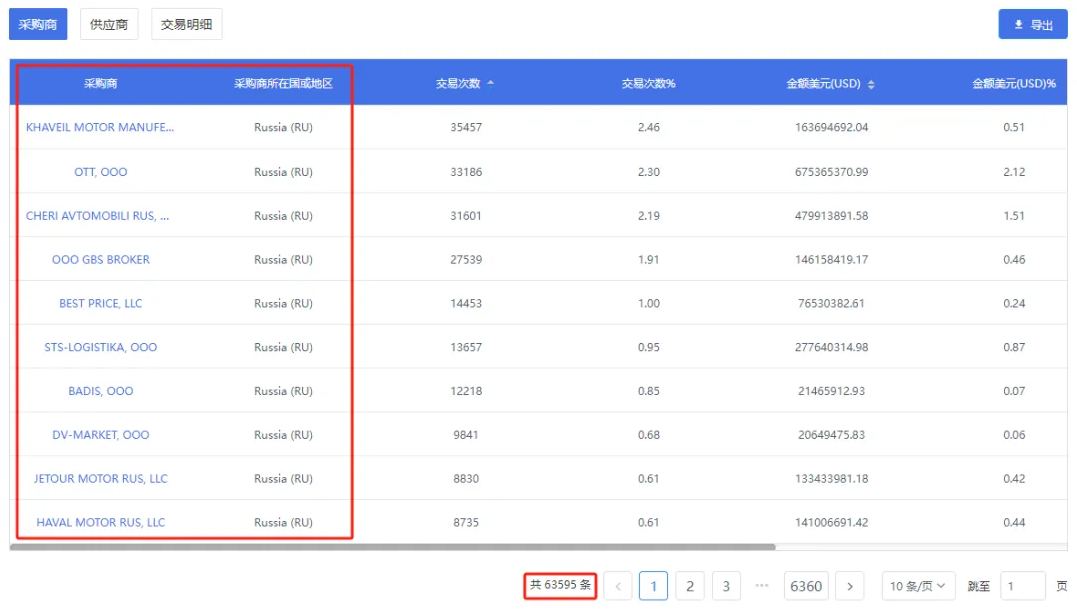Click the transaction count 31601 cell
Image resolution: width=1077 pixels, height=612 pixels.
point(466,216)
